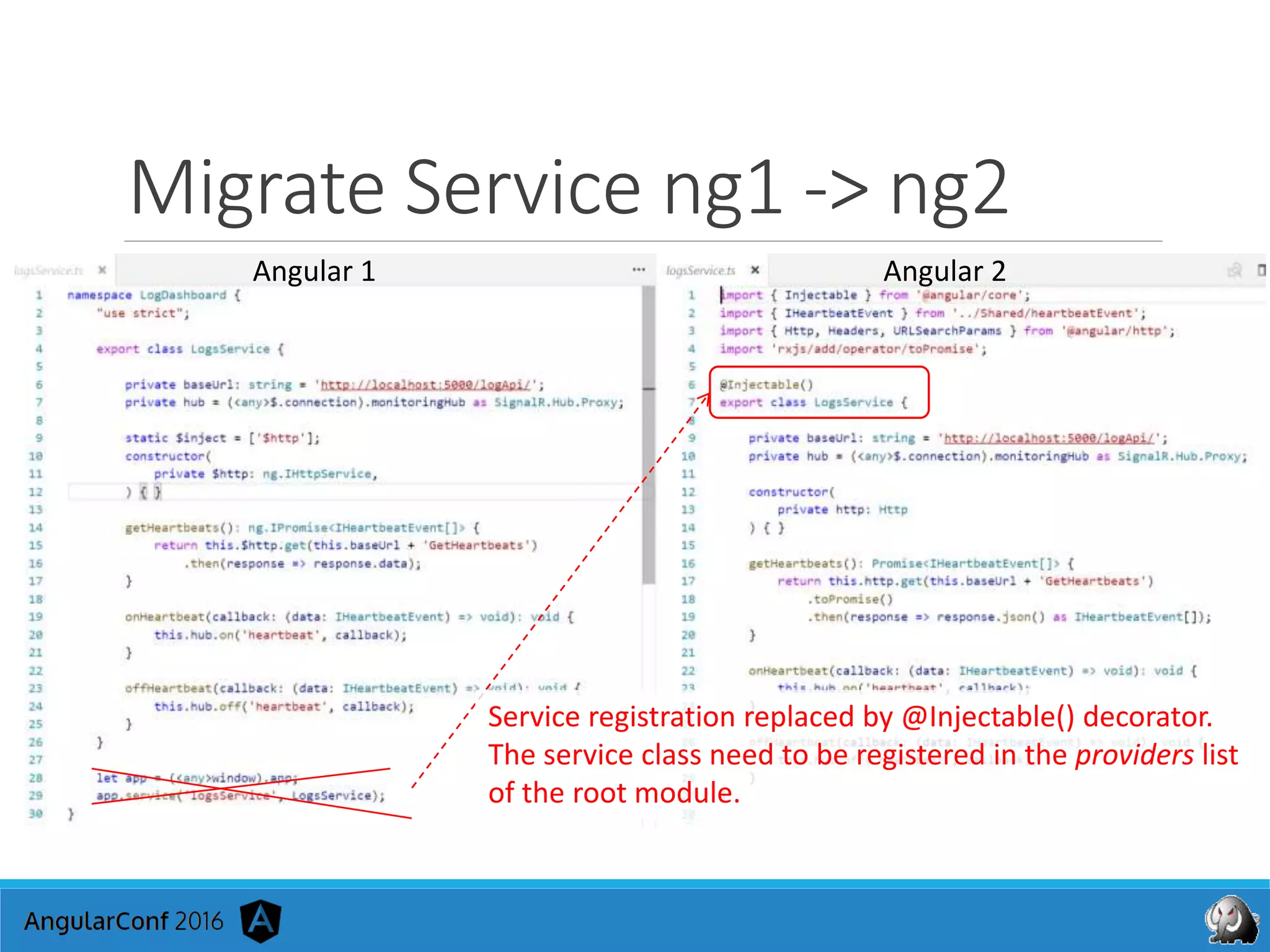Open the more actions ellipsis menu
This screenshot has height=952, width=1270.
[x=639, y=270]
